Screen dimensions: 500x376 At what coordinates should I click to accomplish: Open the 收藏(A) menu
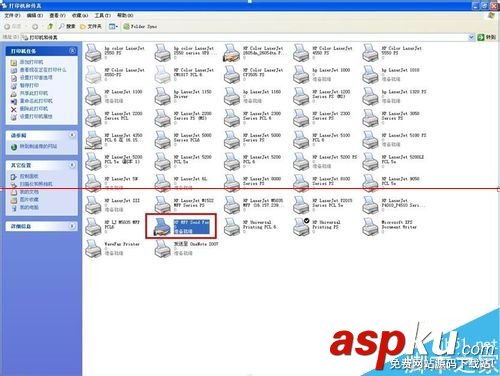pos(80,15)
